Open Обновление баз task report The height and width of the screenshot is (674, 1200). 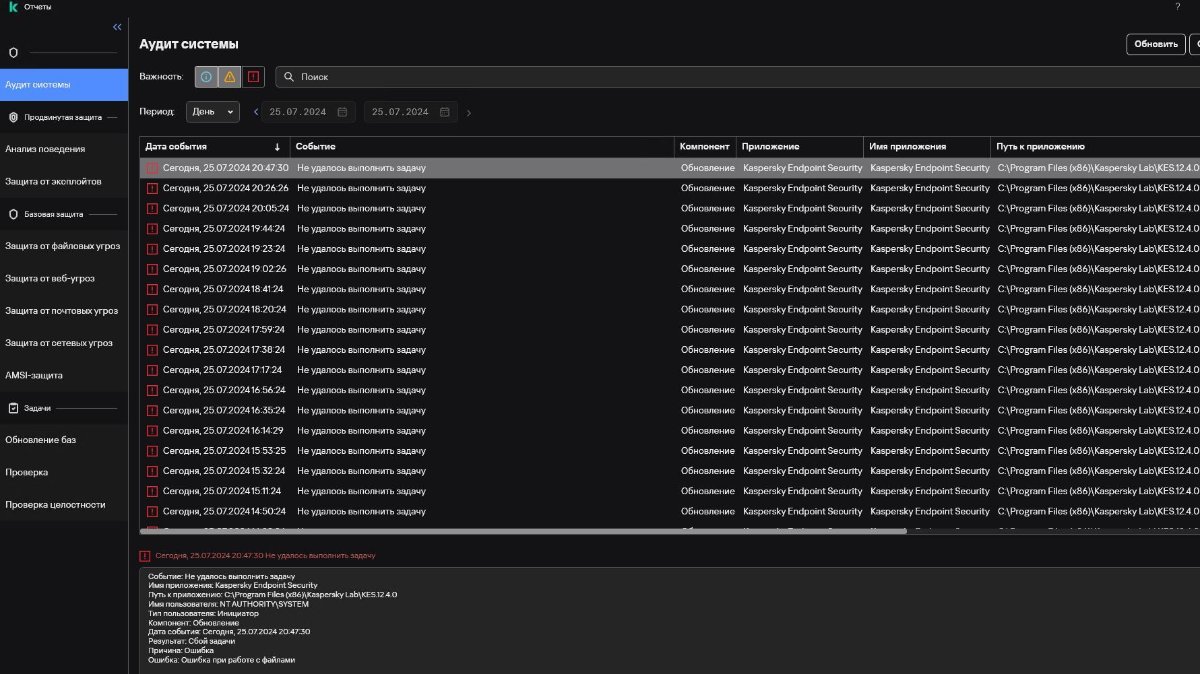(x=40, y=440)
